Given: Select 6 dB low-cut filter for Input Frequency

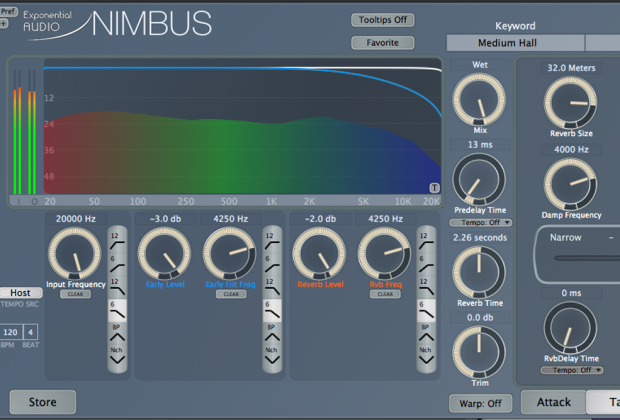Looking at the screenshot, I should tap(117, 264).
